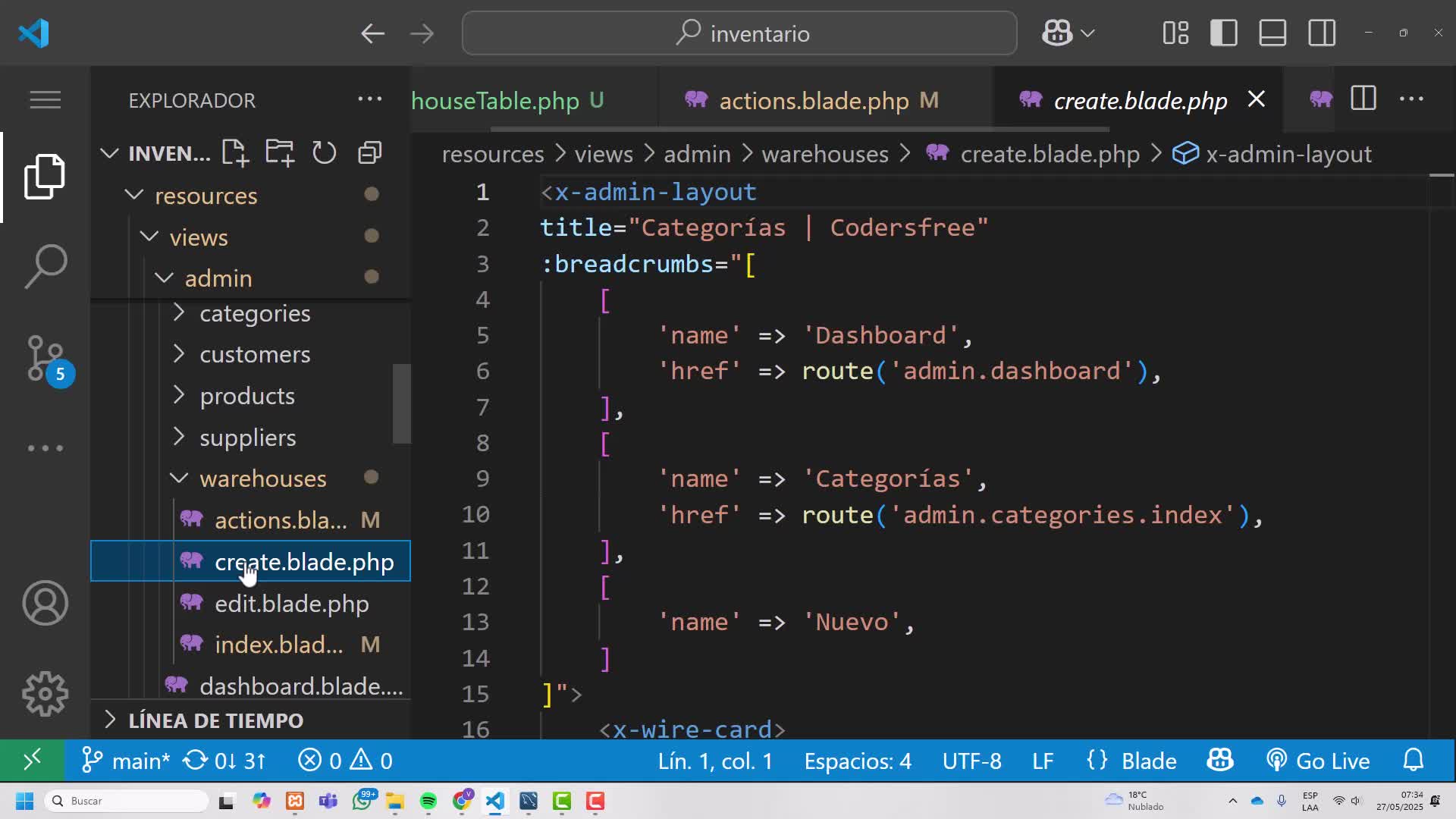Open the Manage gear icon
Viewport: 1456px width, 819px height.
point(45,694)
